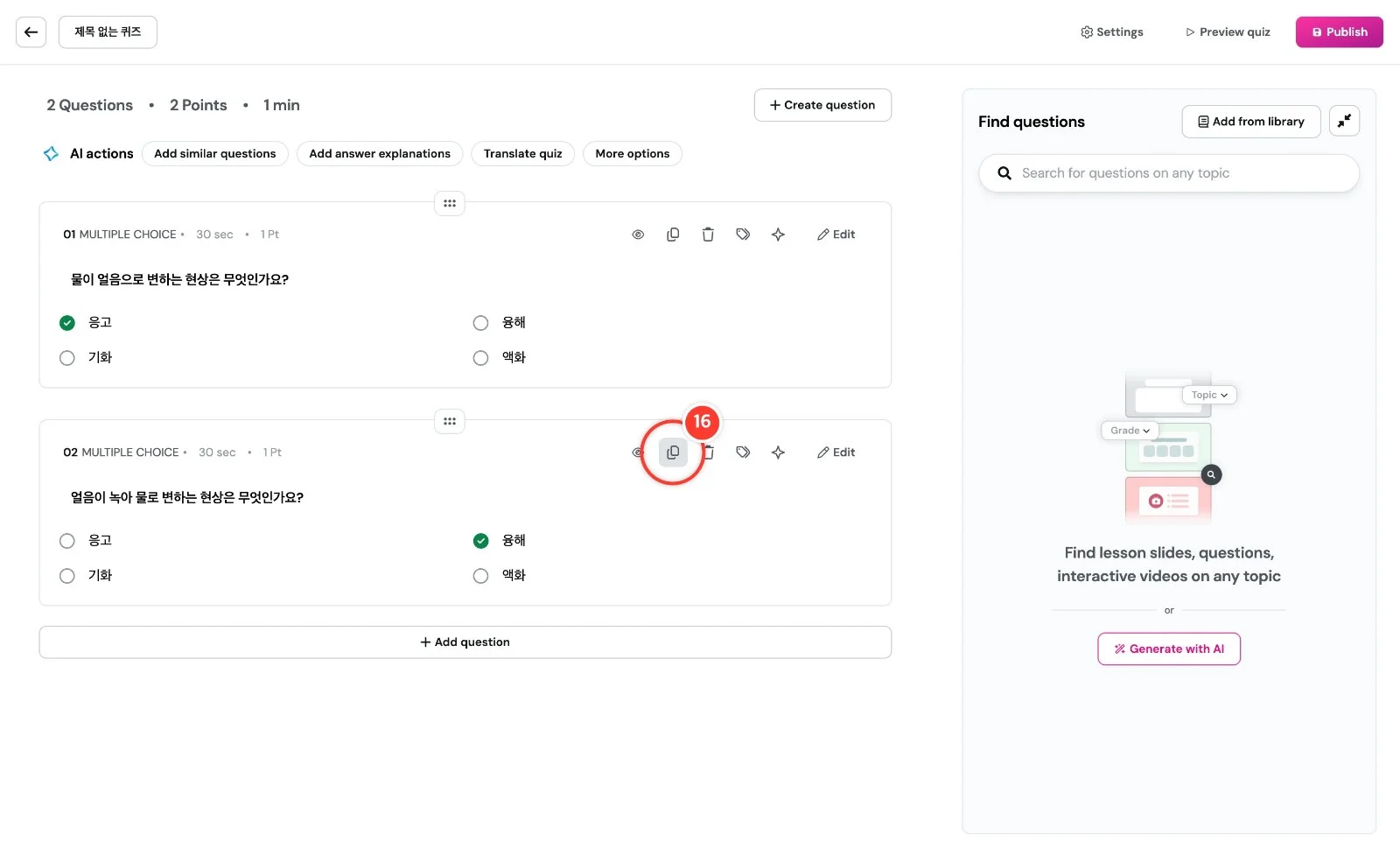Viewport: 1400px width, 863px height.
Task: Click Preview quiz
Action: tap(1228, 32)
